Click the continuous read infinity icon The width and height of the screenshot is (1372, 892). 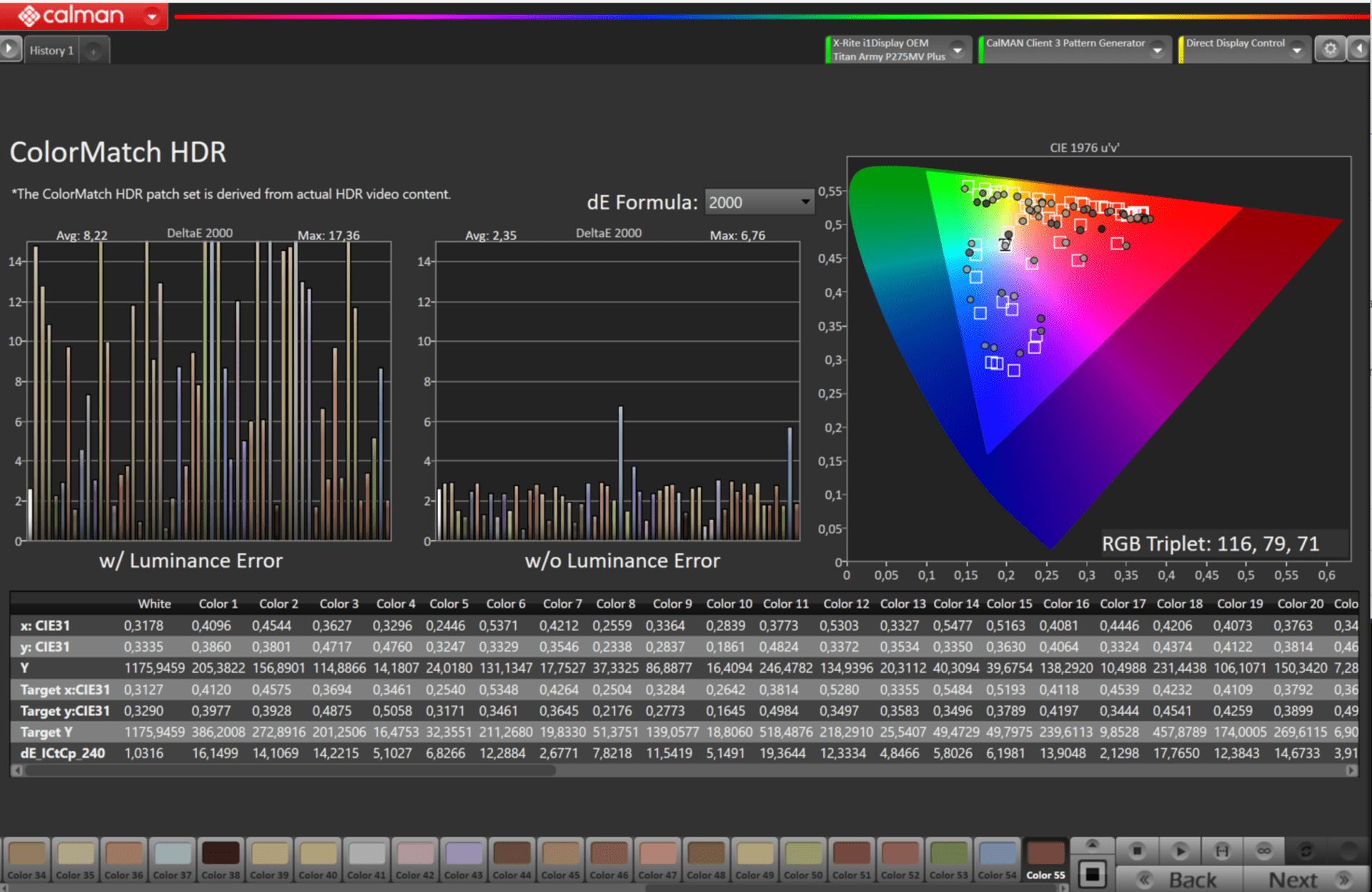(x=1264, y=851)
